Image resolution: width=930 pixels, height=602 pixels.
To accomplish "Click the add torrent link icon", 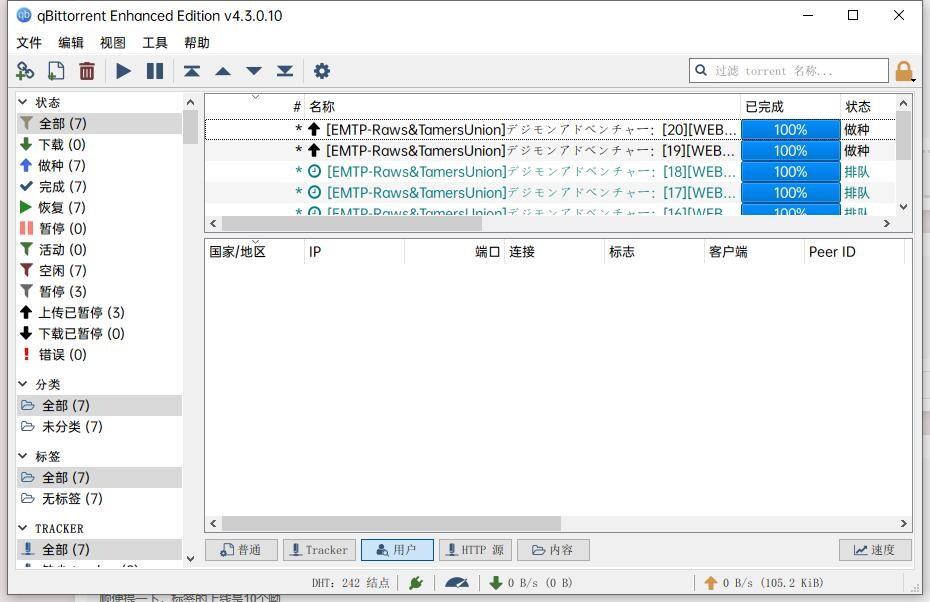I will pos(25,71).
